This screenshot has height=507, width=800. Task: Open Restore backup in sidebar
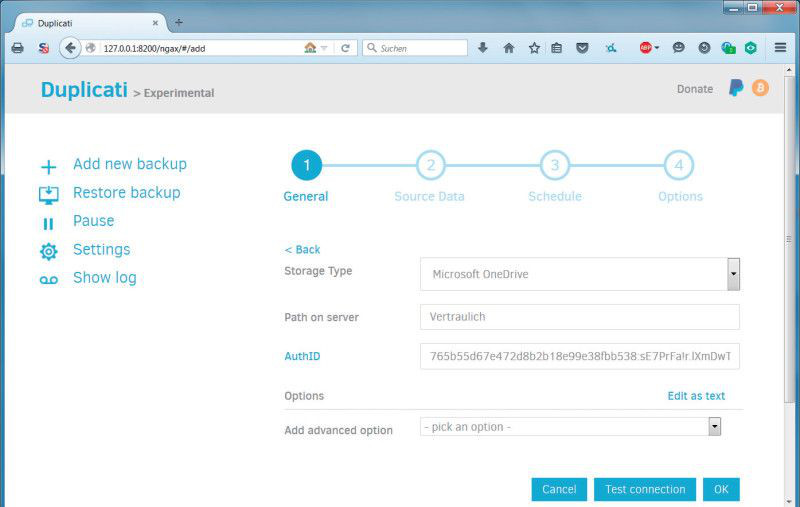[x=127, y=193]
